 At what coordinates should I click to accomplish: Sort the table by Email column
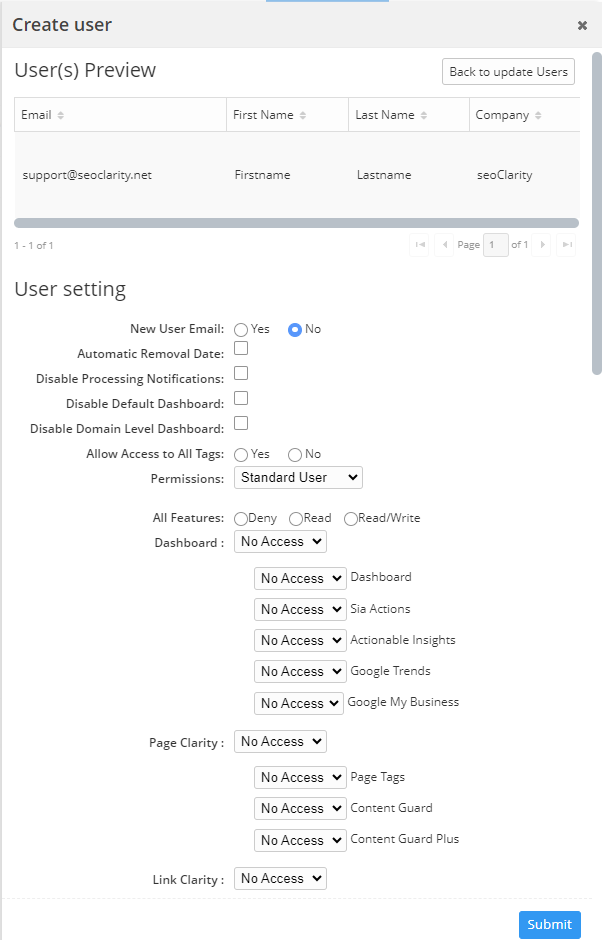[60, 116]
